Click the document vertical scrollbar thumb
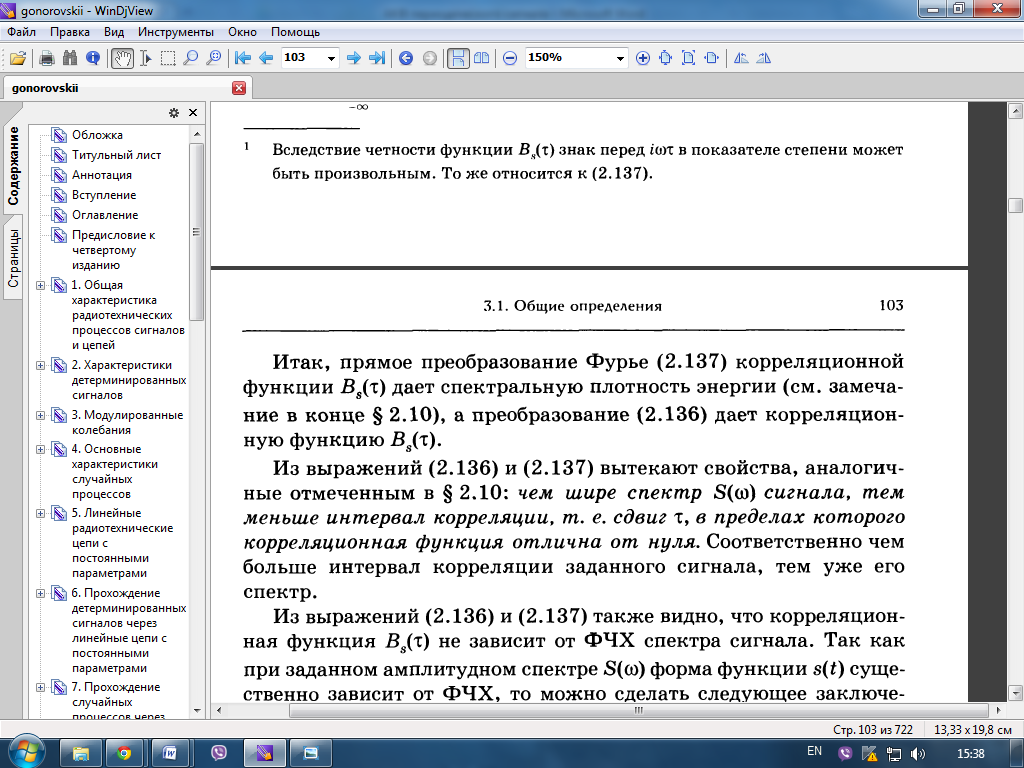The height and width of the screenshot is (768, 1024). 1015,205
